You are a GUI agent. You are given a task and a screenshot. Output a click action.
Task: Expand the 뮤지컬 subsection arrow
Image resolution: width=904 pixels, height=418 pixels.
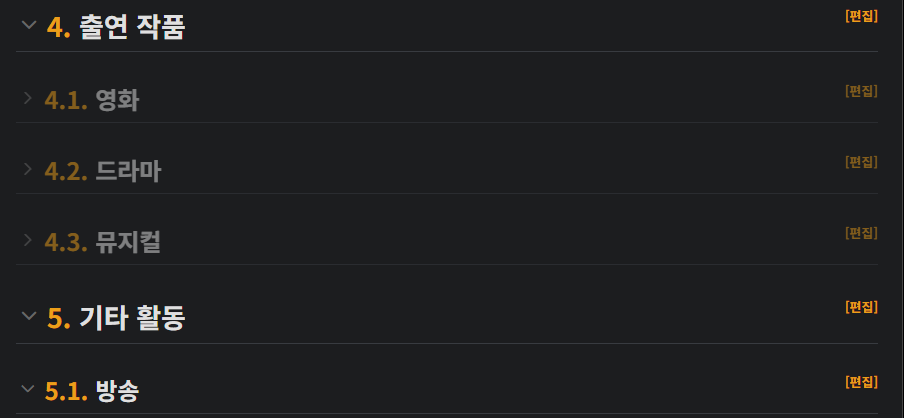(x=28, y=240)
